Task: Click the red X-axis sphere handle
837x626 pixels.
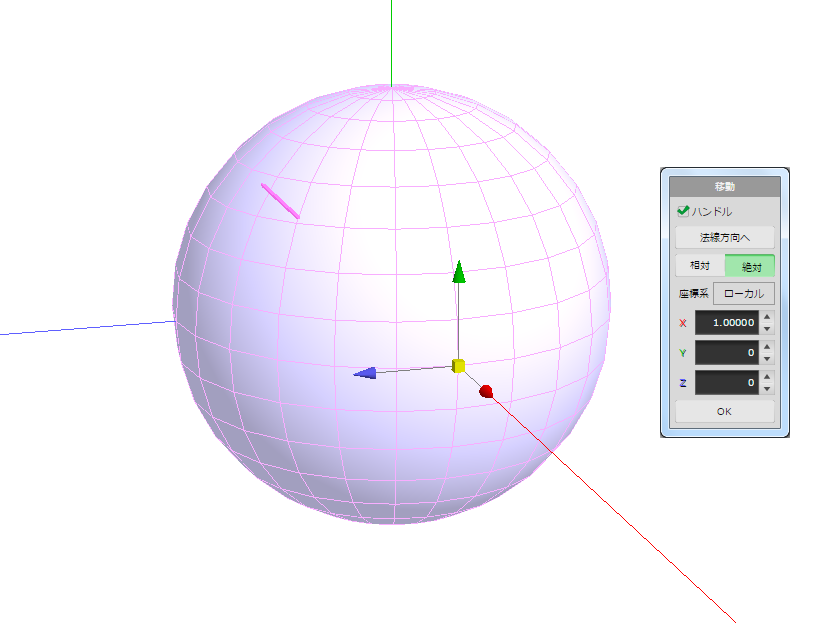Action: (x=486, y=391)
